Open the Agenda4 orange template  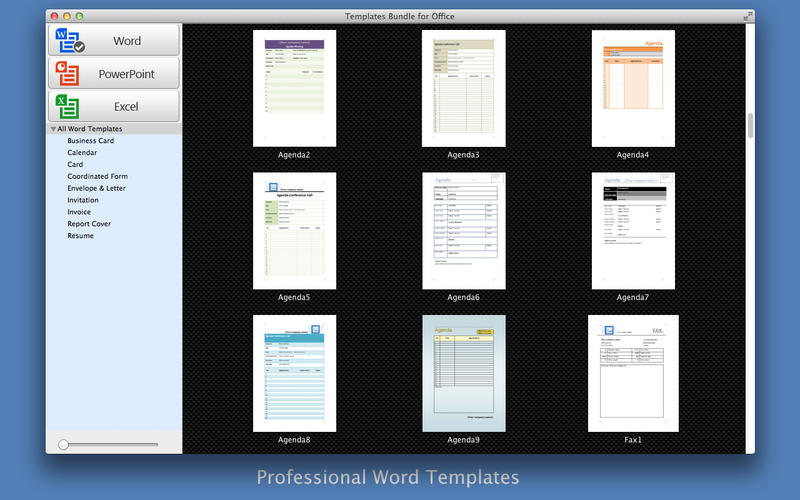pos(633,88)
